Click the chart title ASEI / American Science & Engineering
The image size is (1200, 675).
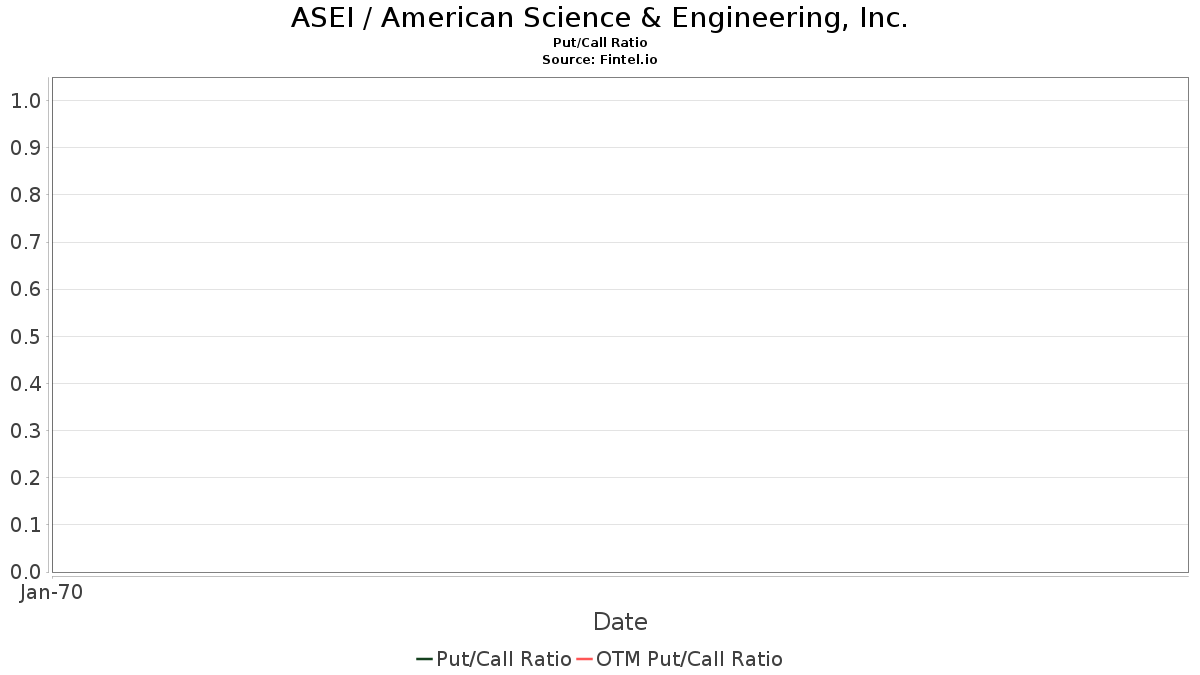[599, 18]
